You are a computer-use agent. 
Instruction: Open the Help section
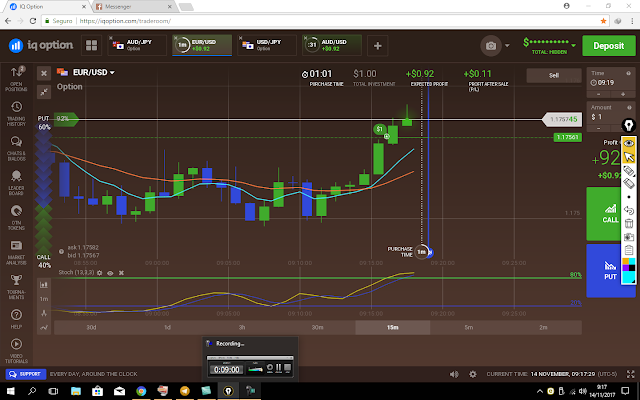click(x=16, y=319)
